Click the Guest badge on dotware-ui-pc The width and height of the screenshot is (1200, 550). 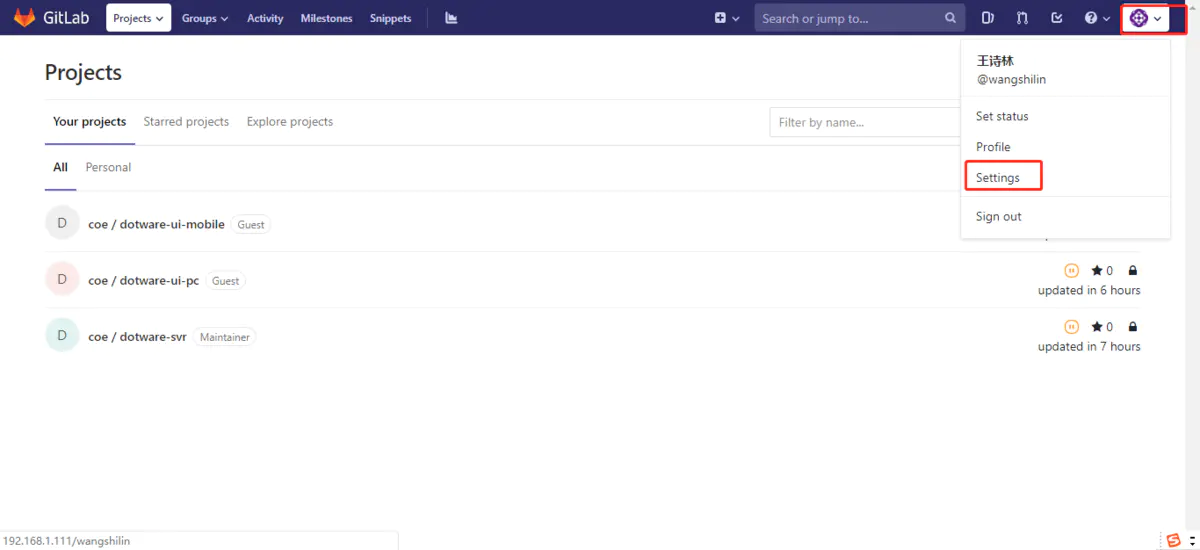coord(226,281)
